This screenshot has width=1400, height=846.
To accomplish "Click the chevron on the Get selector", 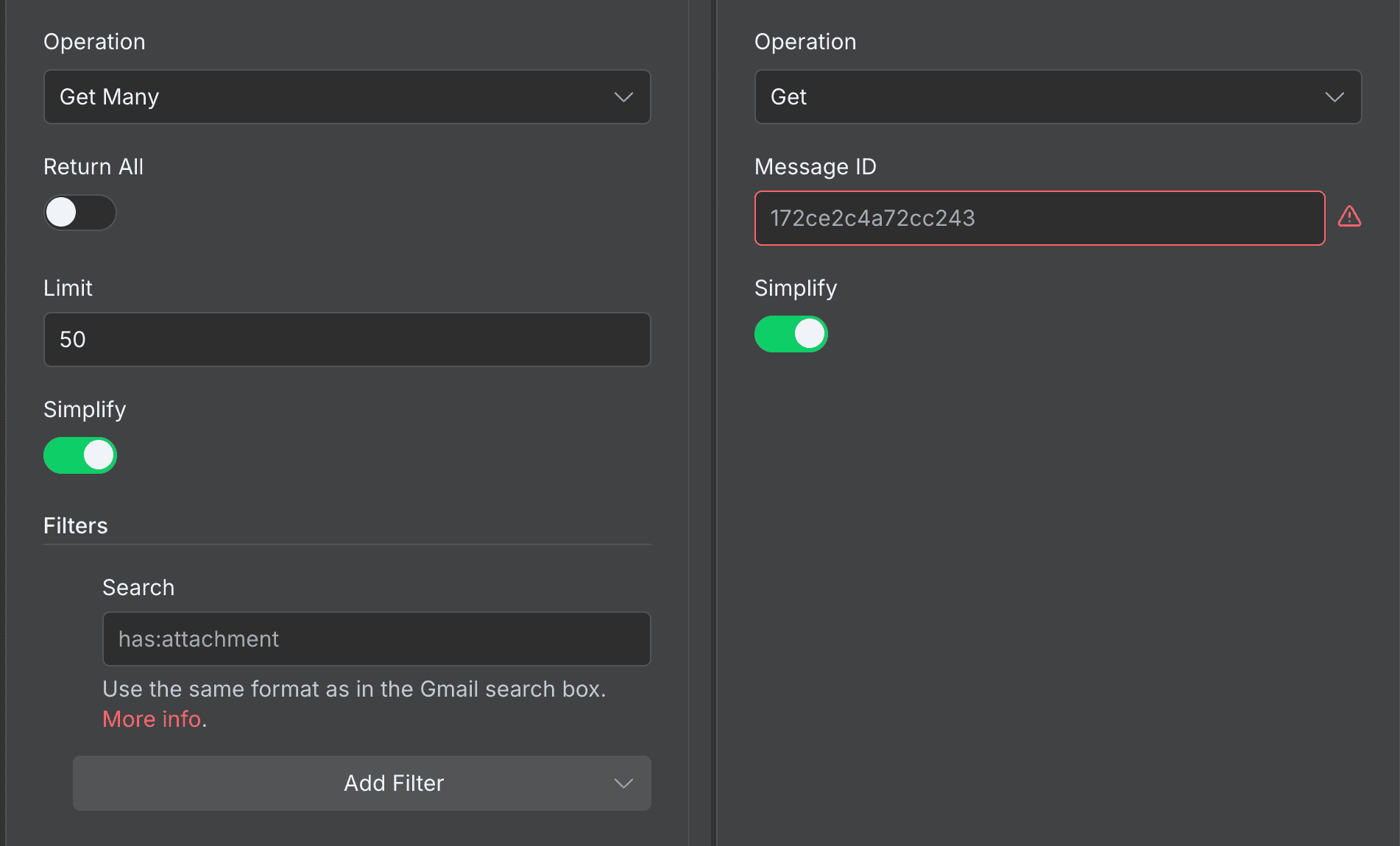I will click(1334, 96).
